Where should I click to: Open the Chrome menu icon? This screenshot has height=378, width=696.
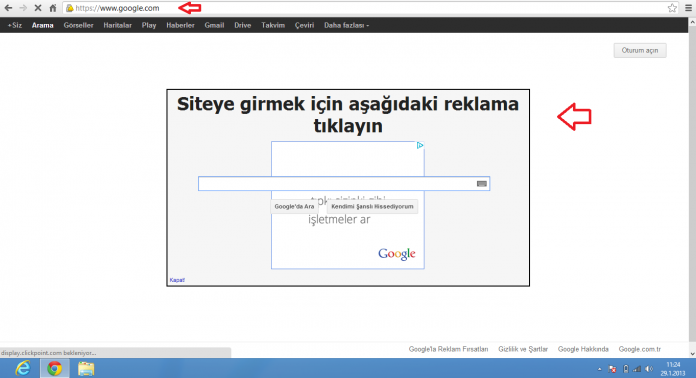click(688, 8)
